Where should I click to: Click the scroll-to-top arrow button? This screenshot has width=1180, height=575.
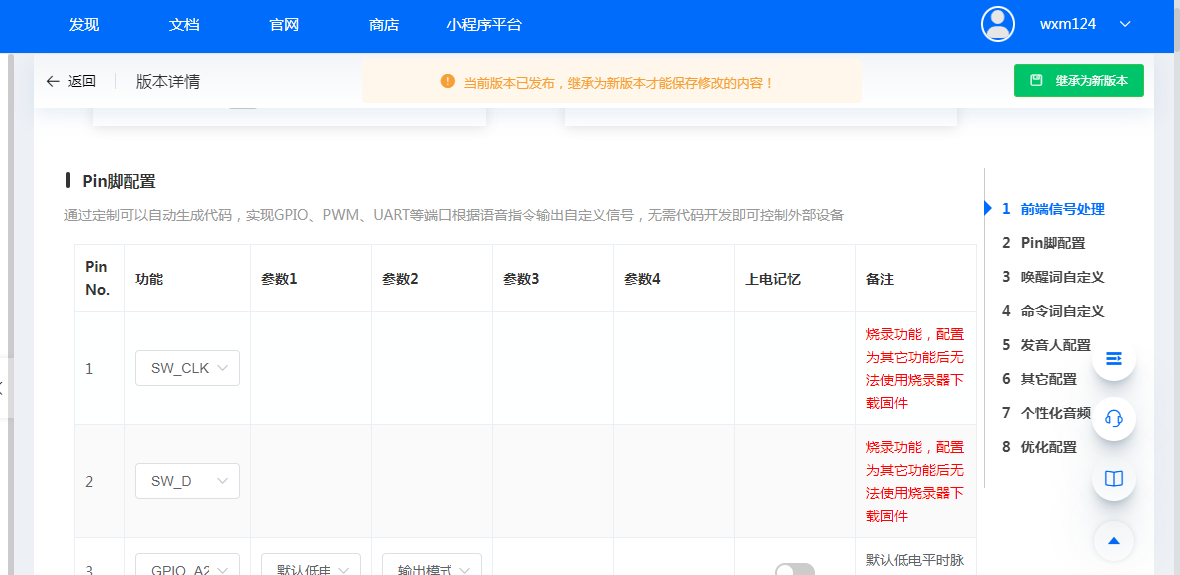point(1114,540)
